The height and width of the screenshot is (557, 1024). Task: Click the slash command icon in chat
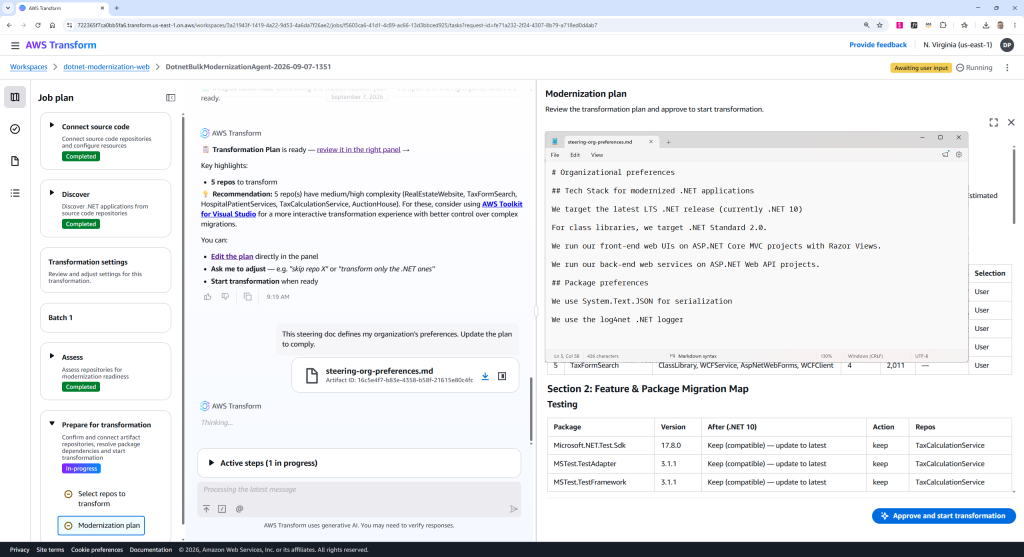pyautogui.click(x=222, y=509)
